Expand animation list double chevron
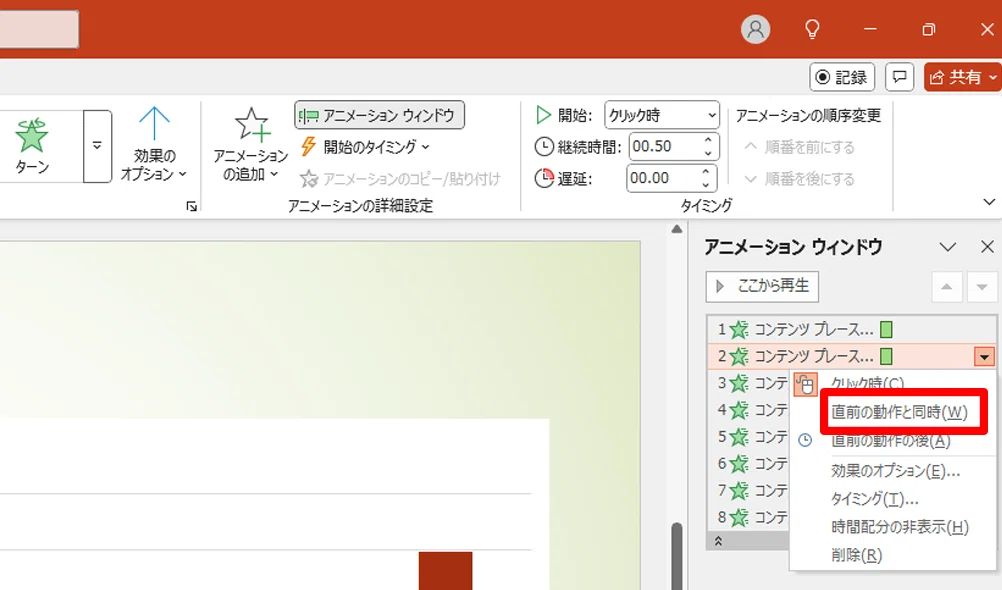Viewport: 1002px width, 590px height. pos(718,541)
